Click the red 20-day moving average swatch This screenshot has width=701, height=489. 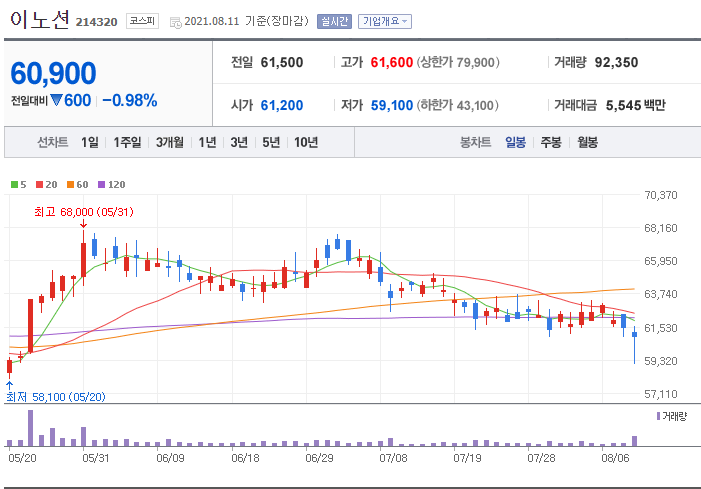tap(39, 185)
